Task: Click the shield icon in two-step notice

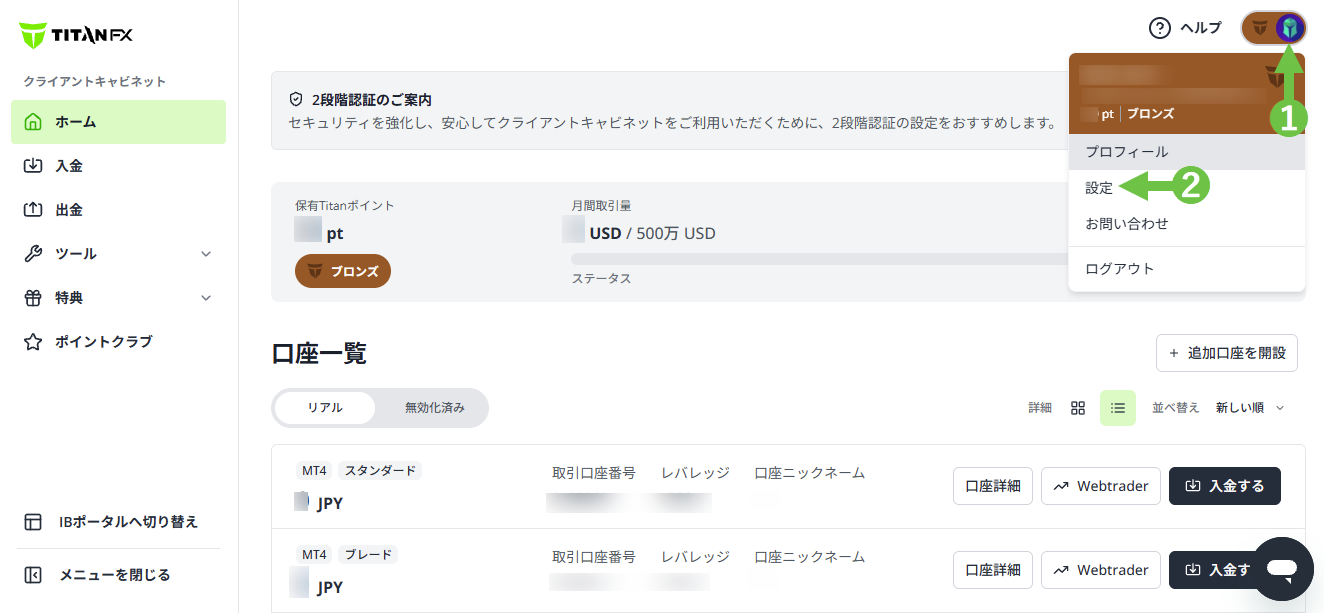Action: coord(296,100)
